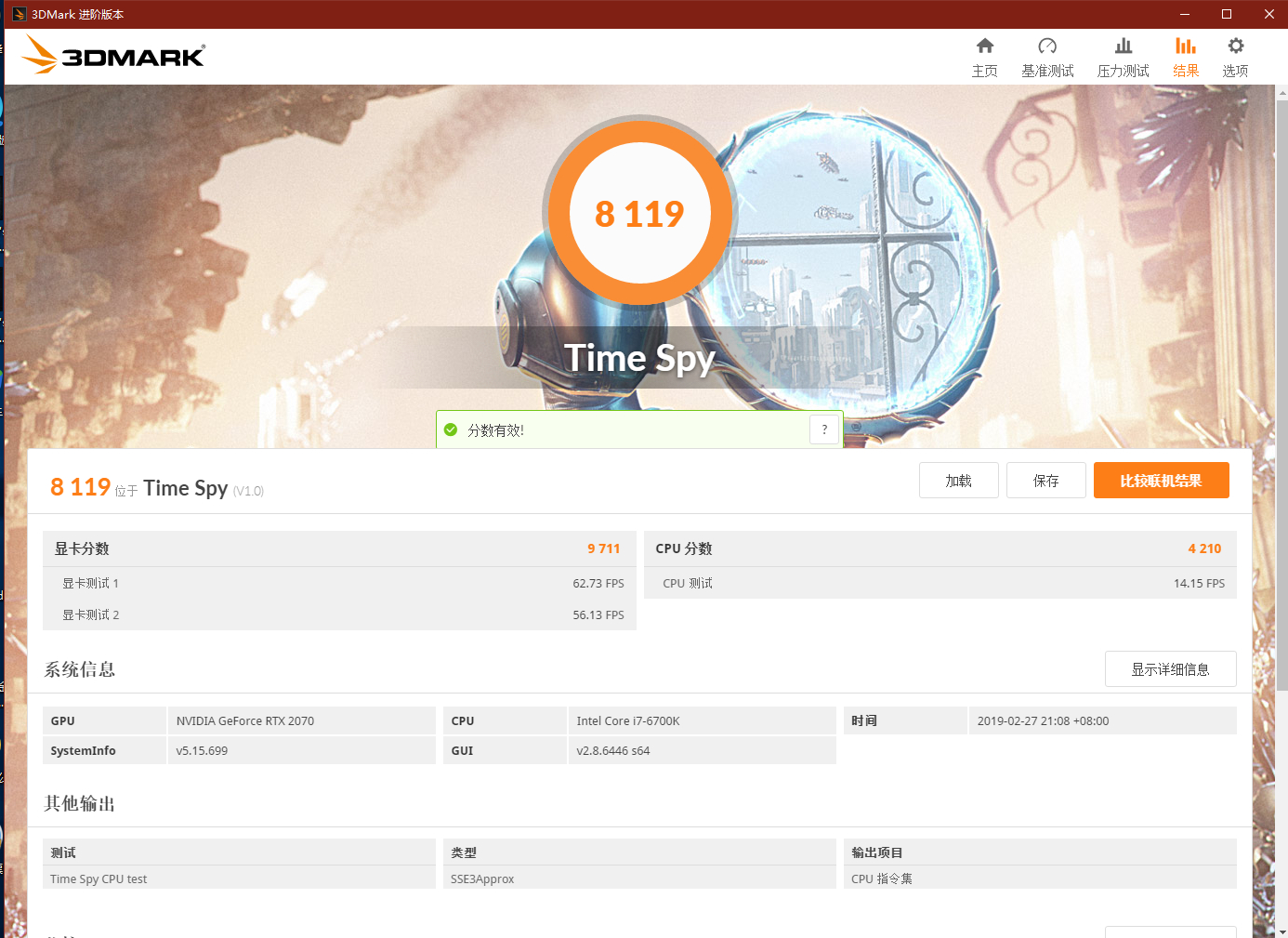Click the 加载 load button
Viewport: 1288px width, 938px height.
[959, 481]
